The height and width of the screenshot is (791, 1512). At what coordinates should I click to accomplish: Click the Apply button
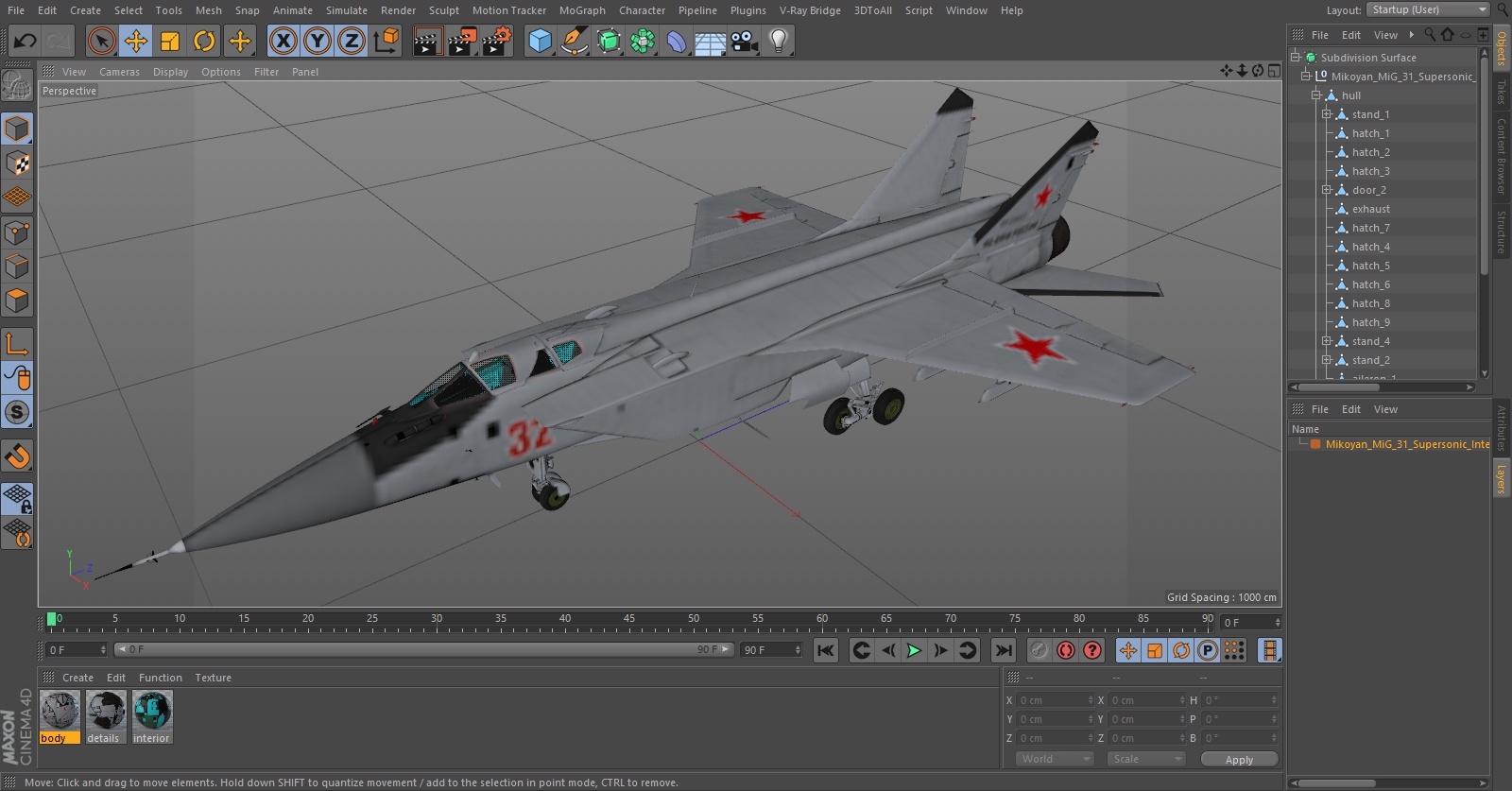[1239, 759]
